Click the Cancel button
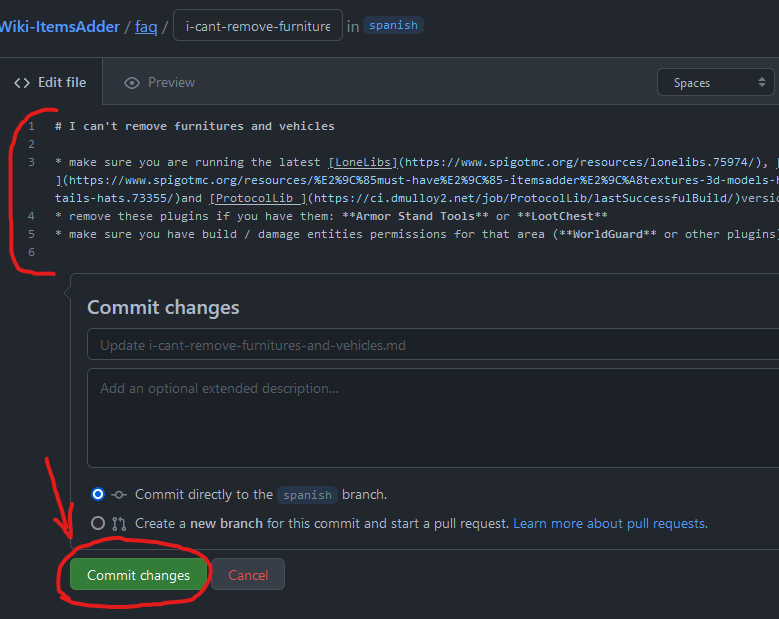The image size is (779, 619). 248,575
